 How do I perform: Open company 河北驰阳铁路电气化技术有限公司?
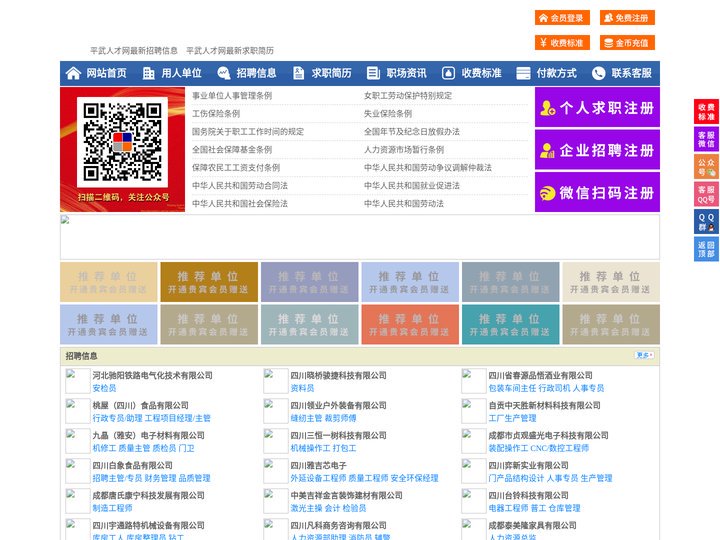tap(152, 375)
